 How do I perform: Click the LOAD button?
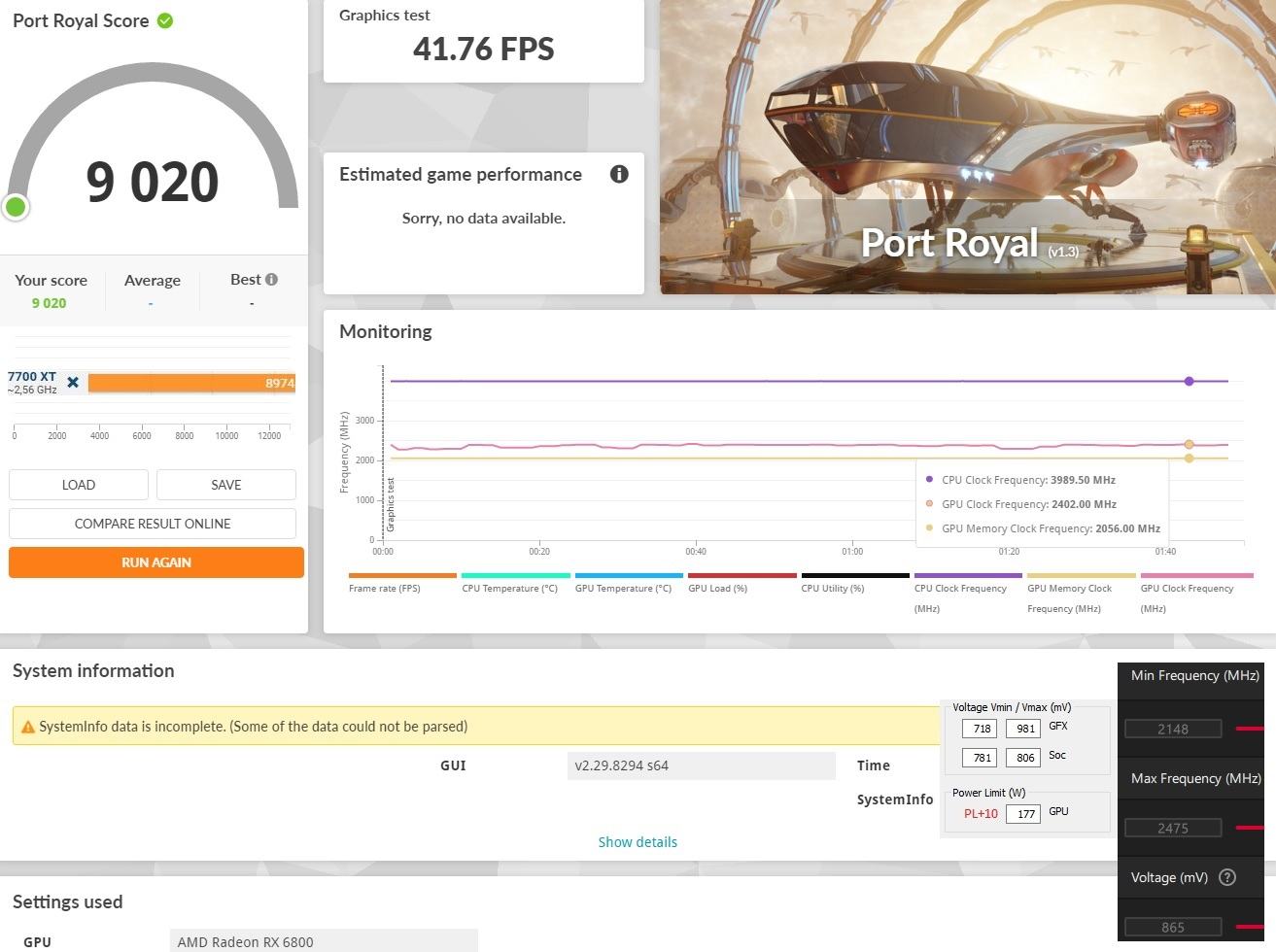click(79, 485)
